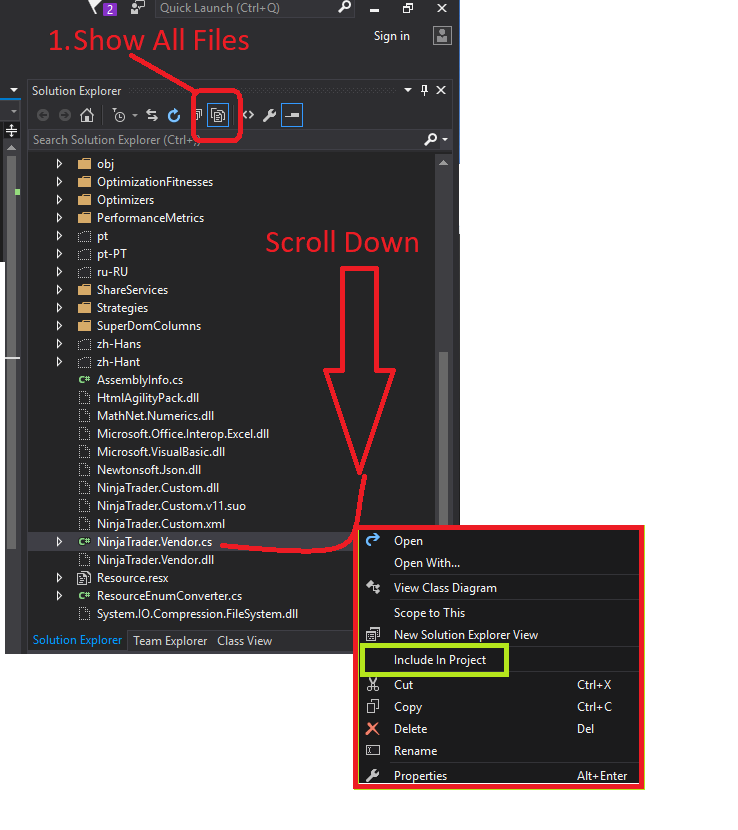Expand the Optimizers folder
This screenshot has width=738, height=830.
tap(59, 200)
